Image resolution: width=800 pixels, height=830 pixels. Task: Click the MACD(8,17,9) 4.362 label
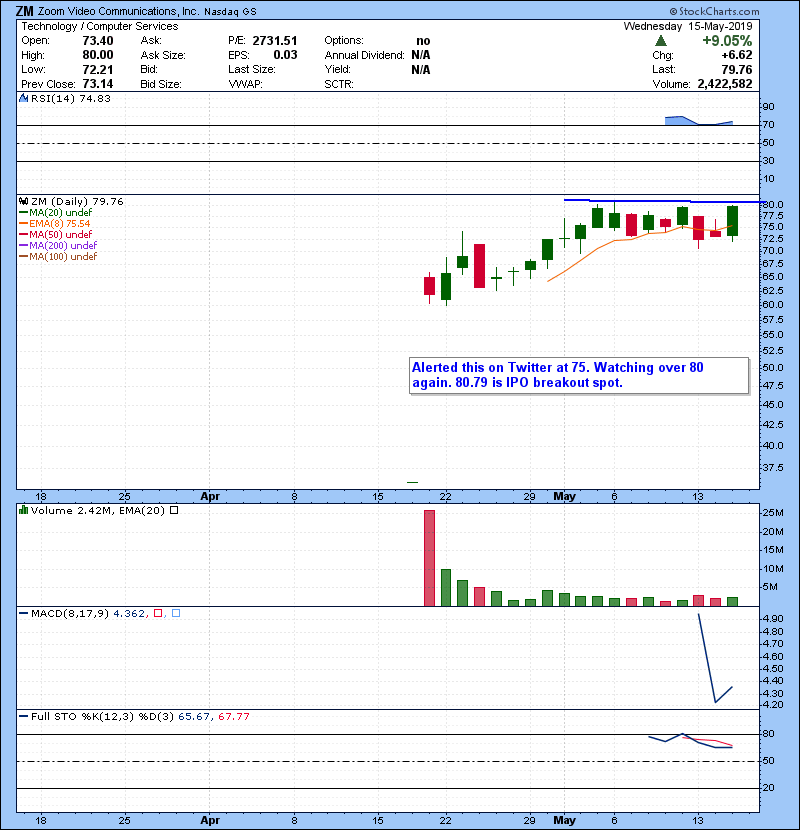(x=87, y=613)
